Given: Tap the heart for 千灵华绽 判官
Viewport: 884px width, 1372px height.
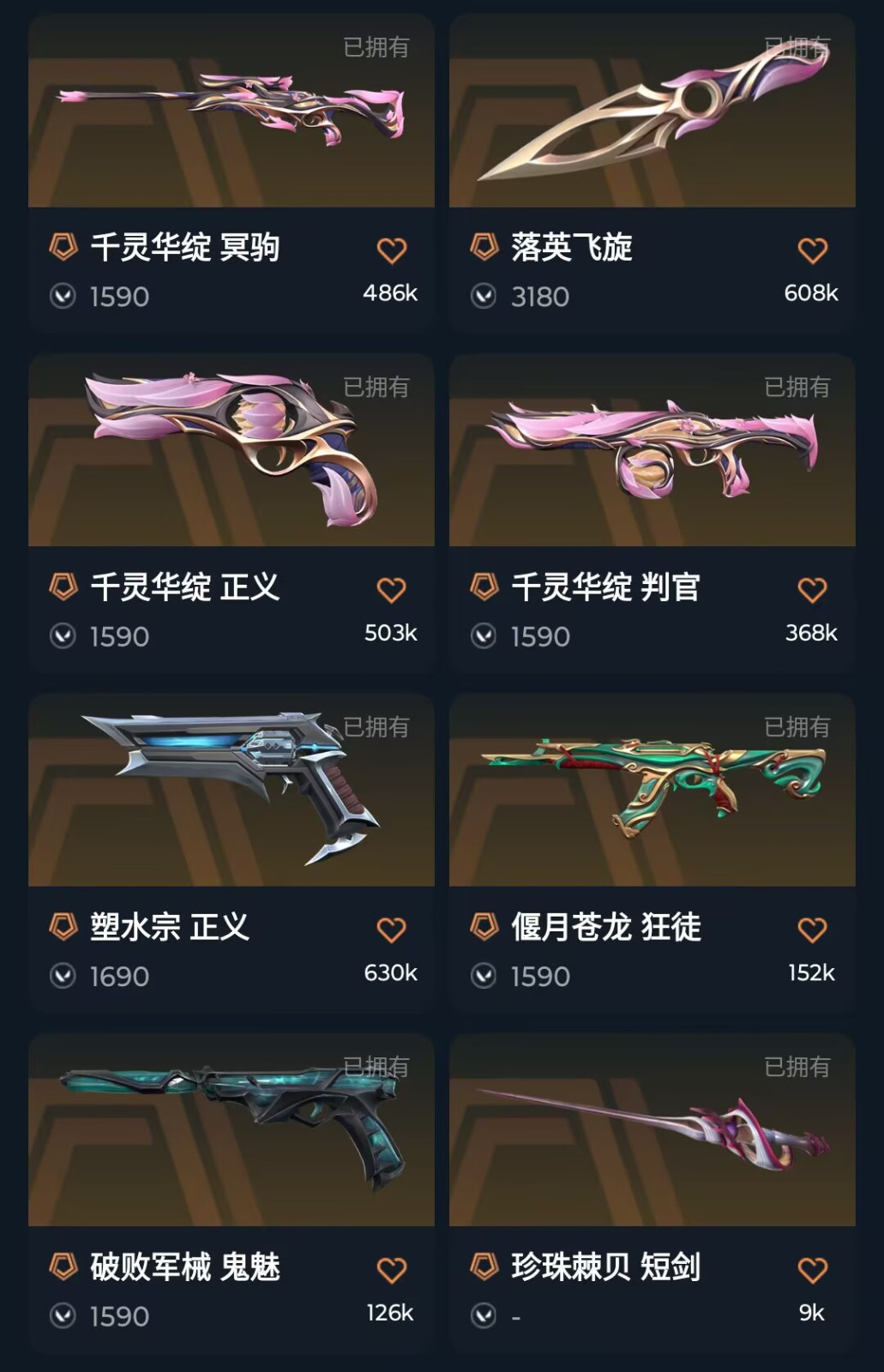Looking at the screenshot, I should [812, 590].
